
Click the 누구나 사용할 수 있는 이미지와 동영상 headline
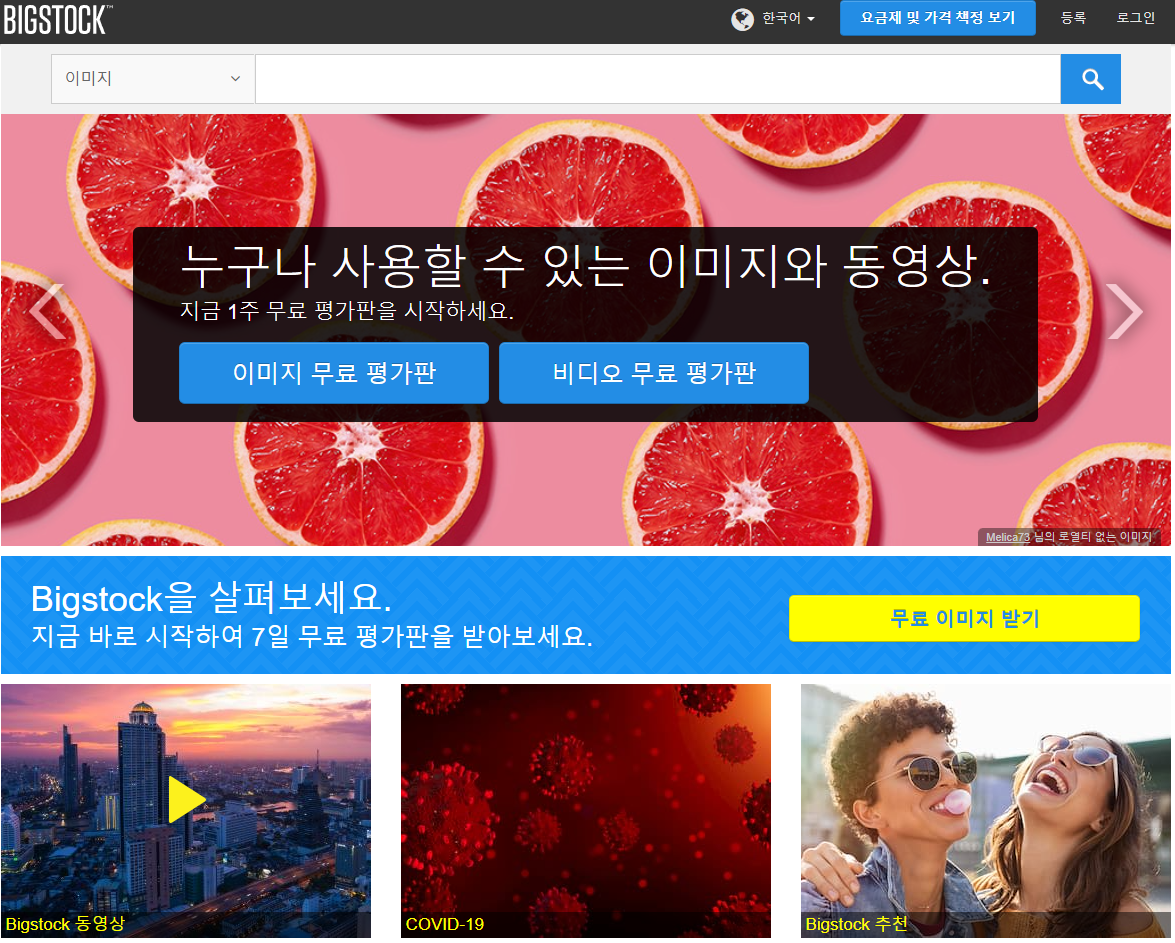click(586, 266)
